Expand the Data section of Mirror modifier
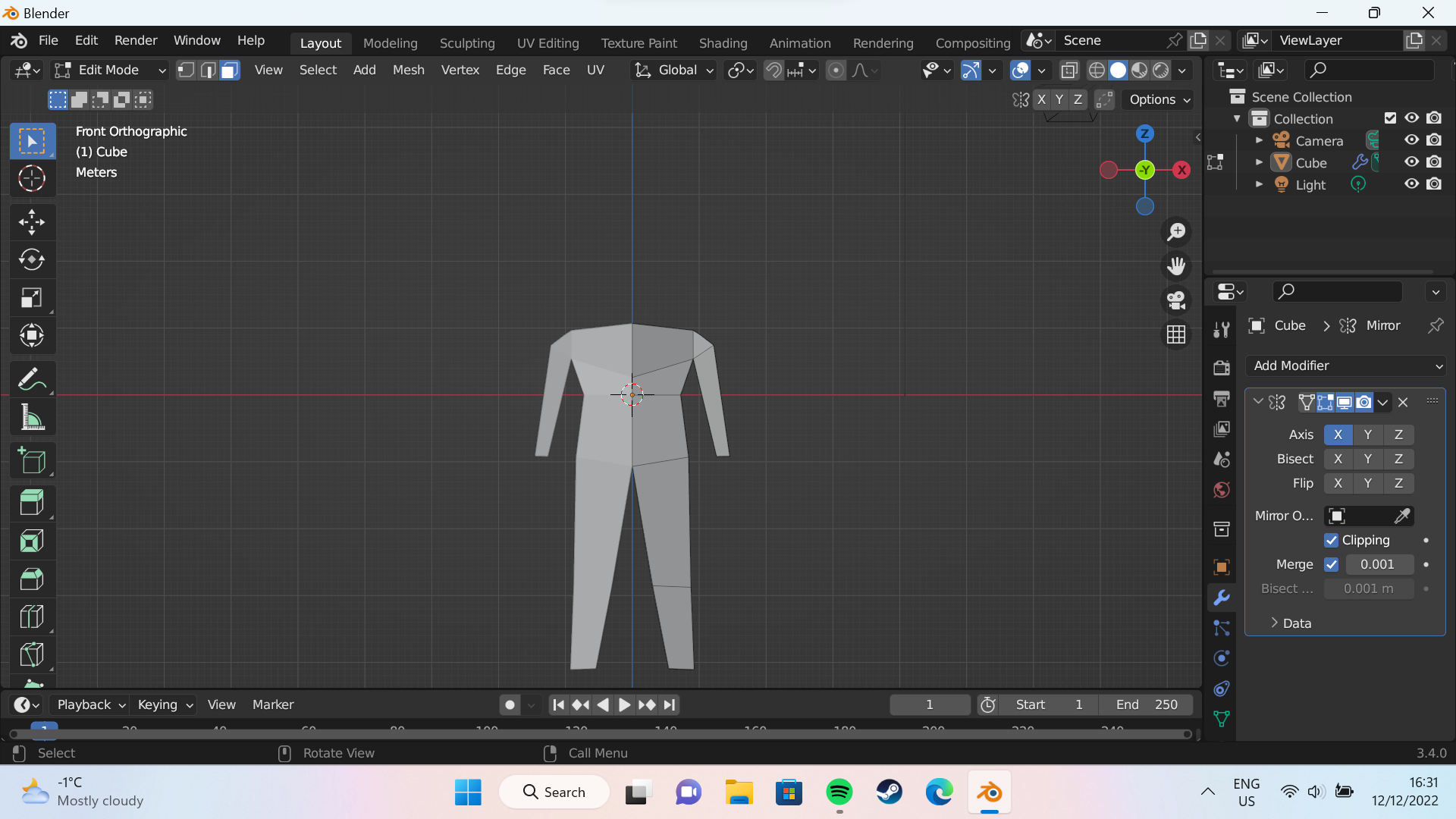 [x=1289, y=623]
